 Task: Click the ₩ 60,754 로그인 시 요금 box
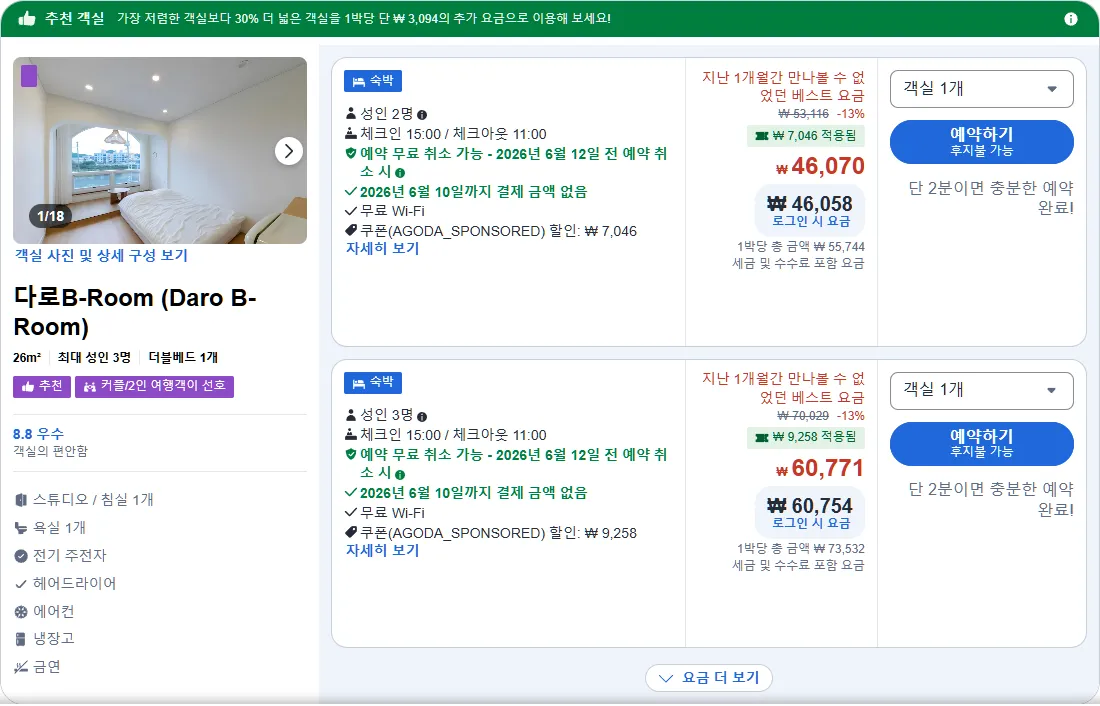(x=810, y=512)
